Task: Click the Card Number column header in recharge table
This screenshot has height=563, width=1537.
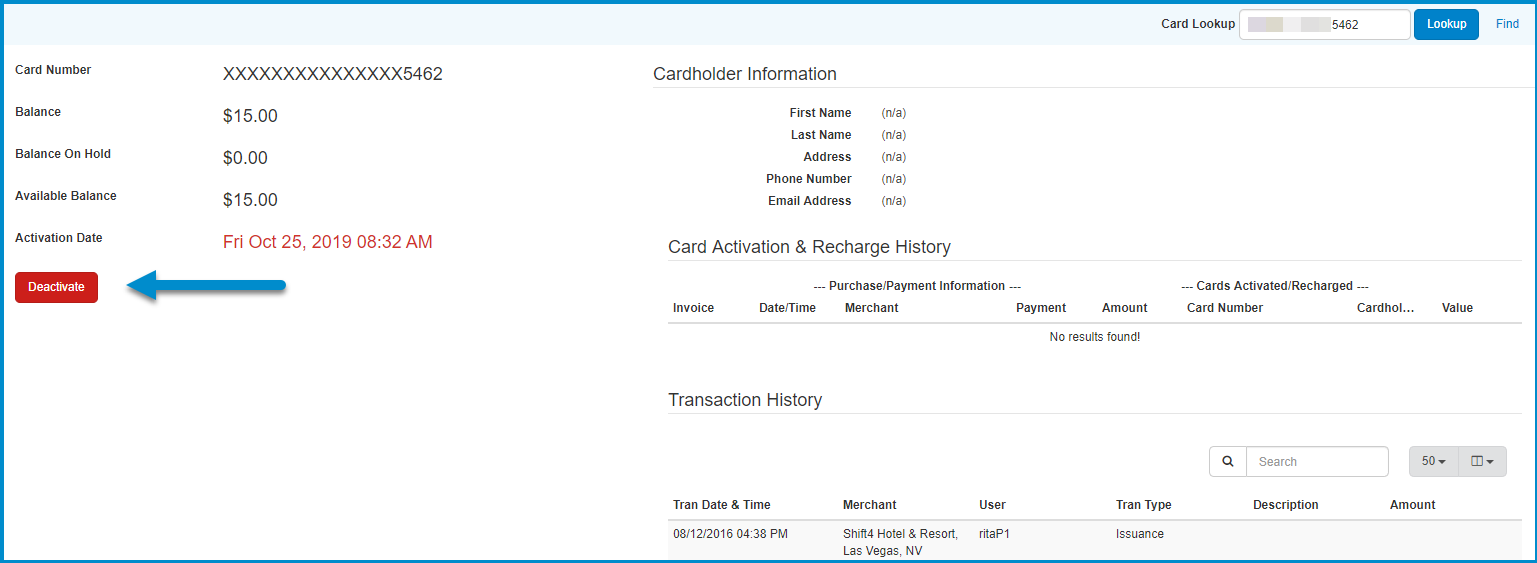Action: 1224,308
